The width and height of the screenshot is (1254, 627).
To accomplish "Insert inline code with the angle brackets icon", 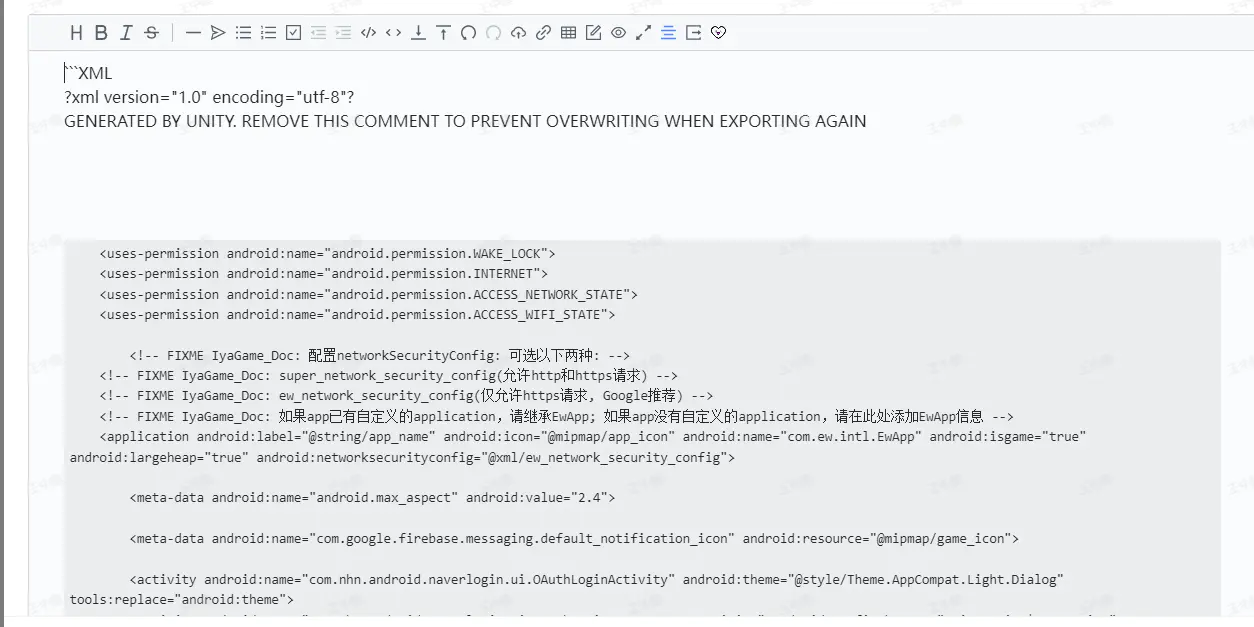I will coord(393,33).
